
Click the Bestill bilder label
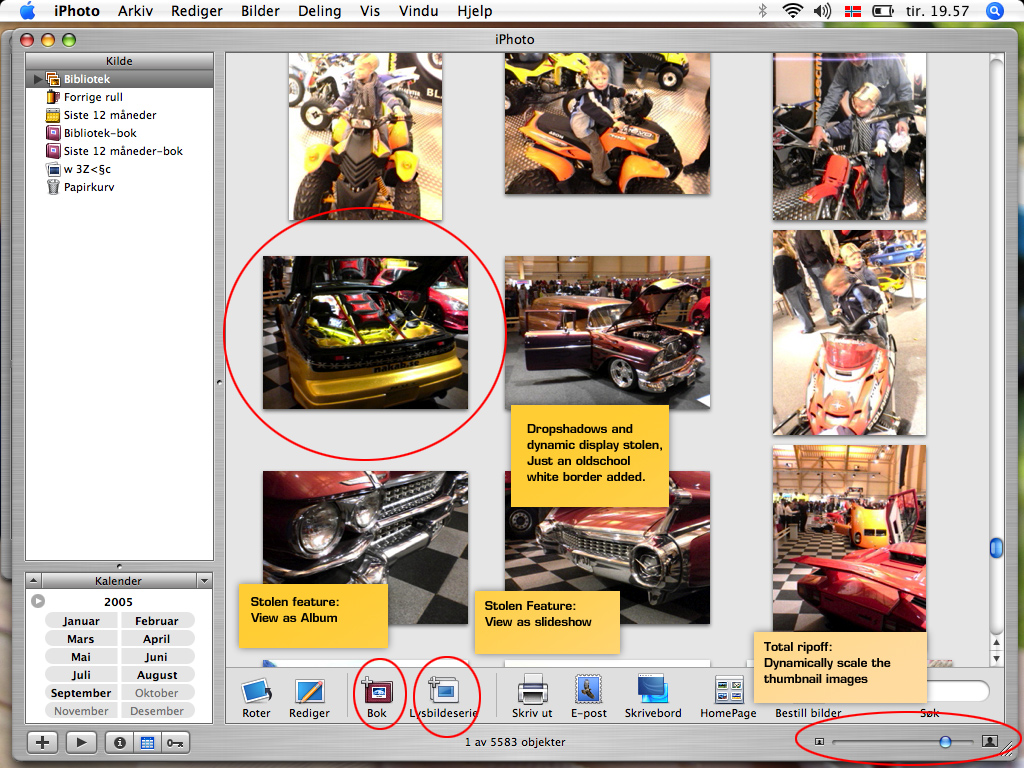808,713
